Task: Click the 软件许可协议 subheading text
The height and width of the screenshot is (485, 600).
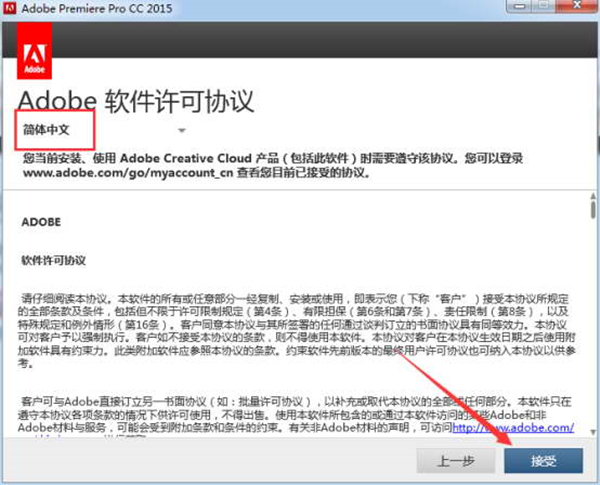Action: pyautogui.click(x=54, y=260)
